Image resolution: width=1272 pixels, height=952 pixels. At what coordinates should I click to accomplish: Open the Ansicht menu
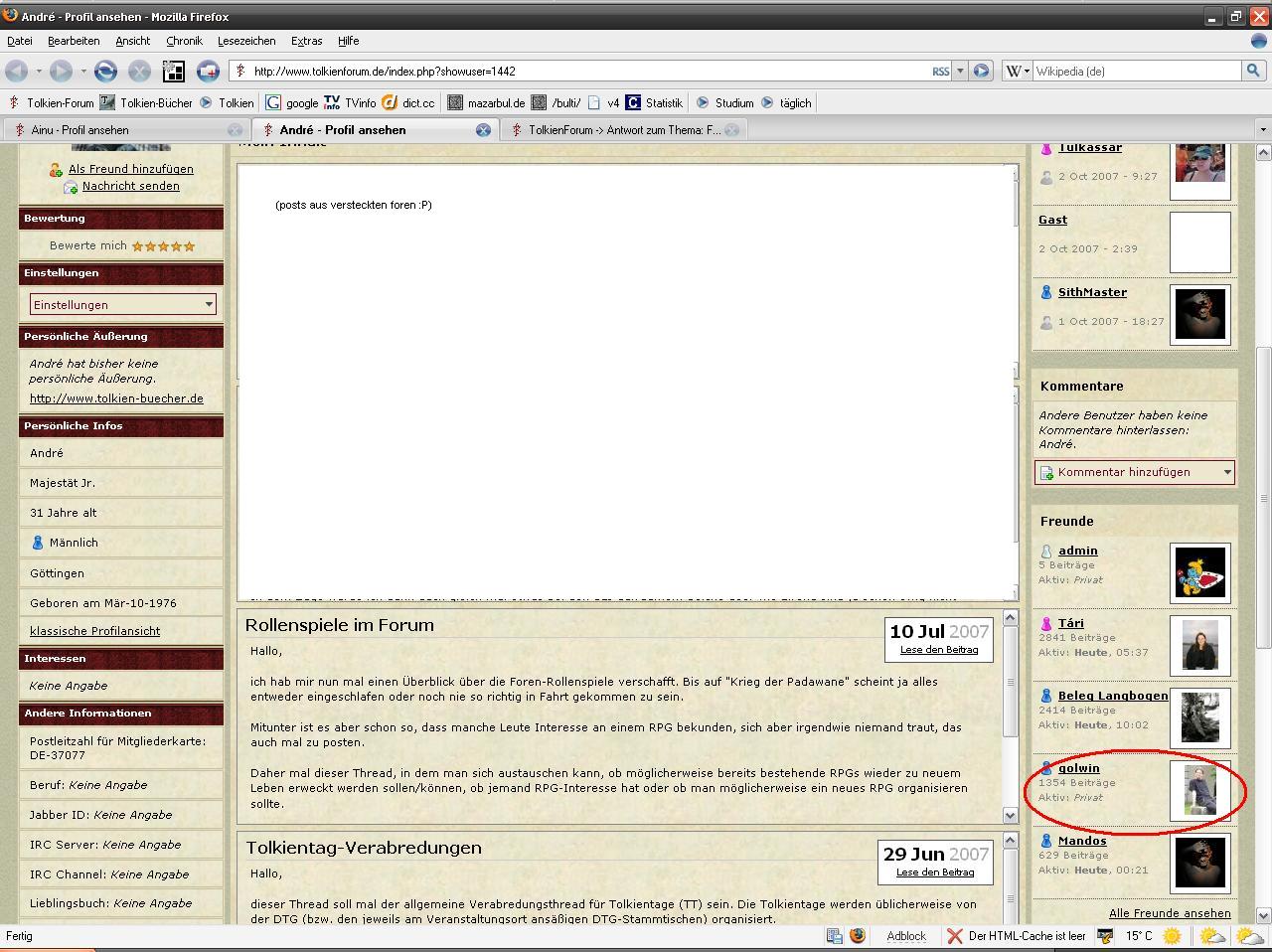pos(132,41)
